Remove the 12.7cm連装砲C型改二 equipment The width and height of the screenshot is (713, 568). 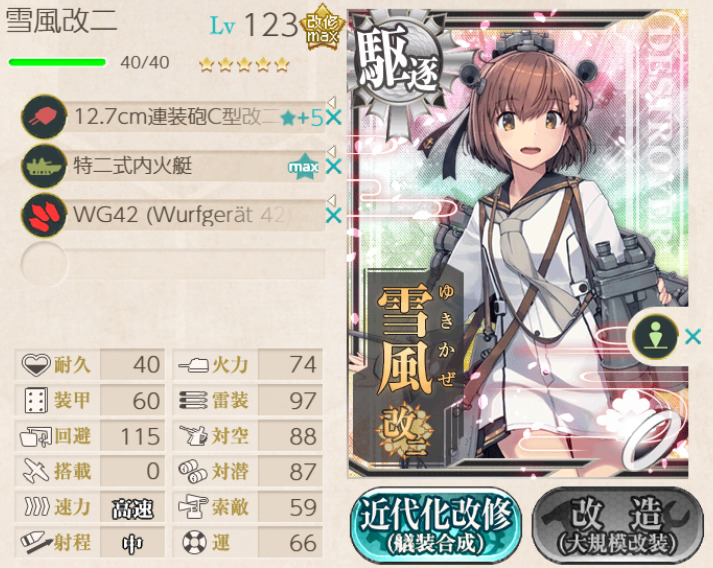(334, 118)
